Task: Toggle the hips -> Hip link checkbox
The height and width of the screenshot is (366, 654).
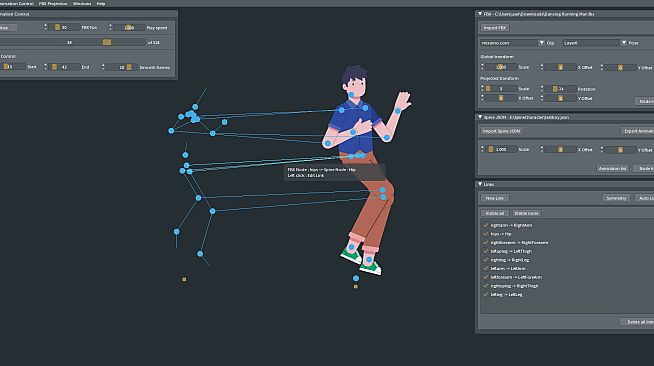Action: pyautogui.click(x=485, y=234)
